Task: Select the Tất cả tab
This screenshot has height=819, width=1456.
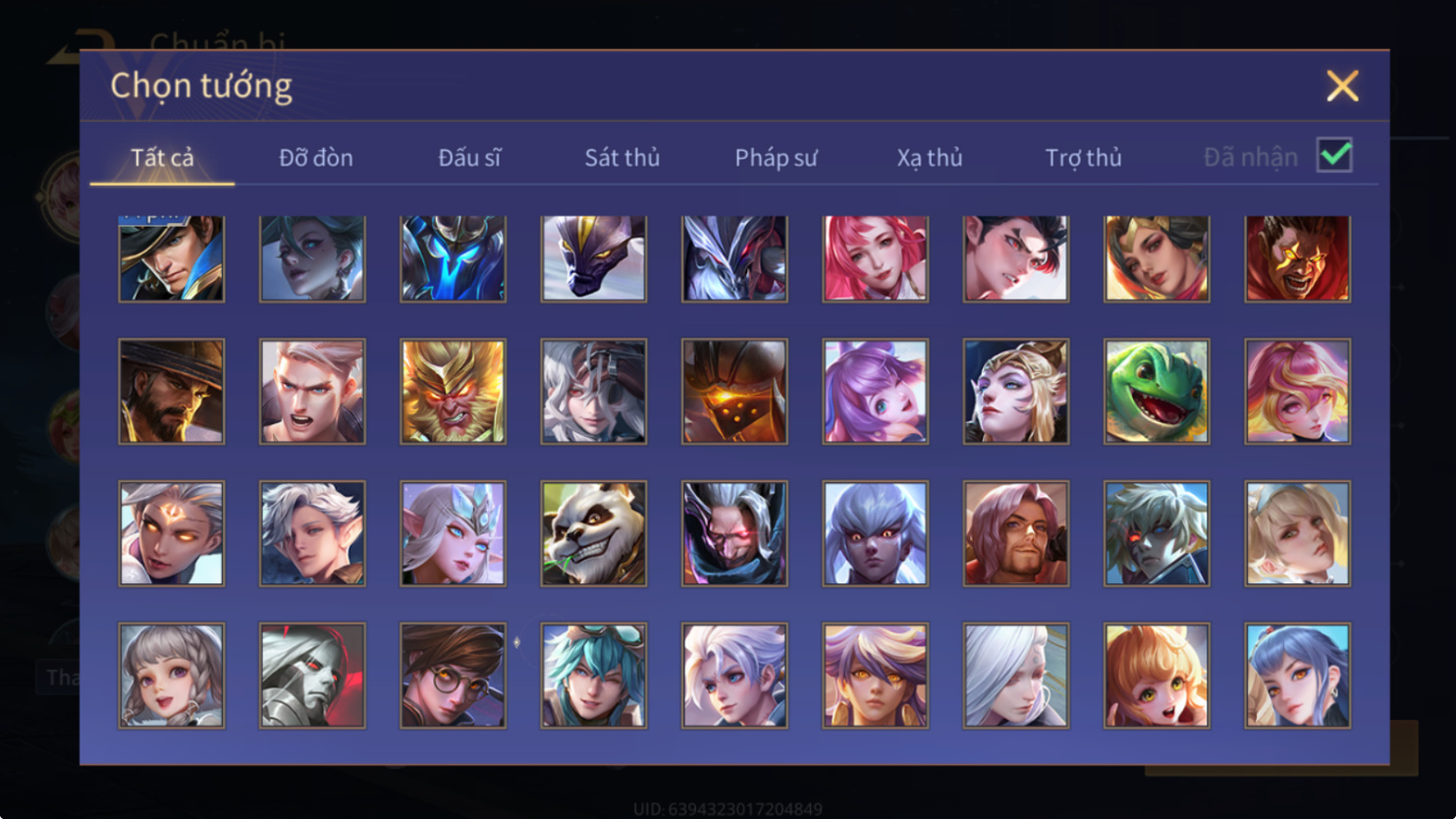Action: click(162, 157)
